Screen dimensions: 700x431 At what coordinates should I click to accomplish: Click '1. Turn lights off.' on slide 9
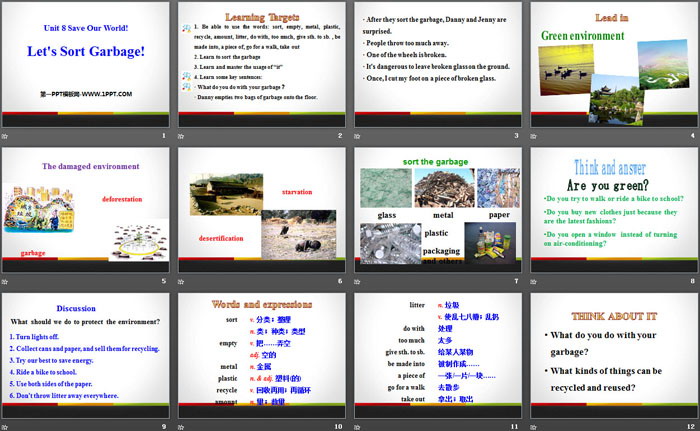(34, 337)
